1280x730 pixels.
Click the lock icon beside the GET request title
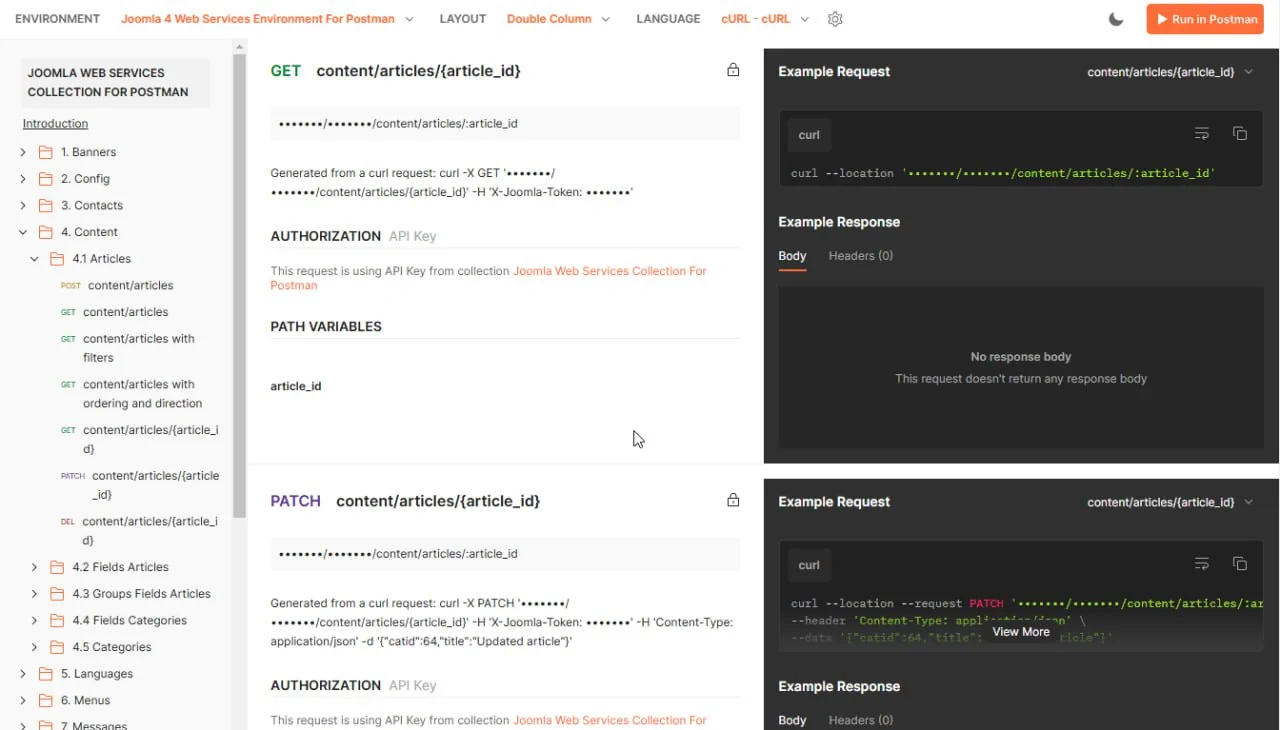tap(733, 70)
